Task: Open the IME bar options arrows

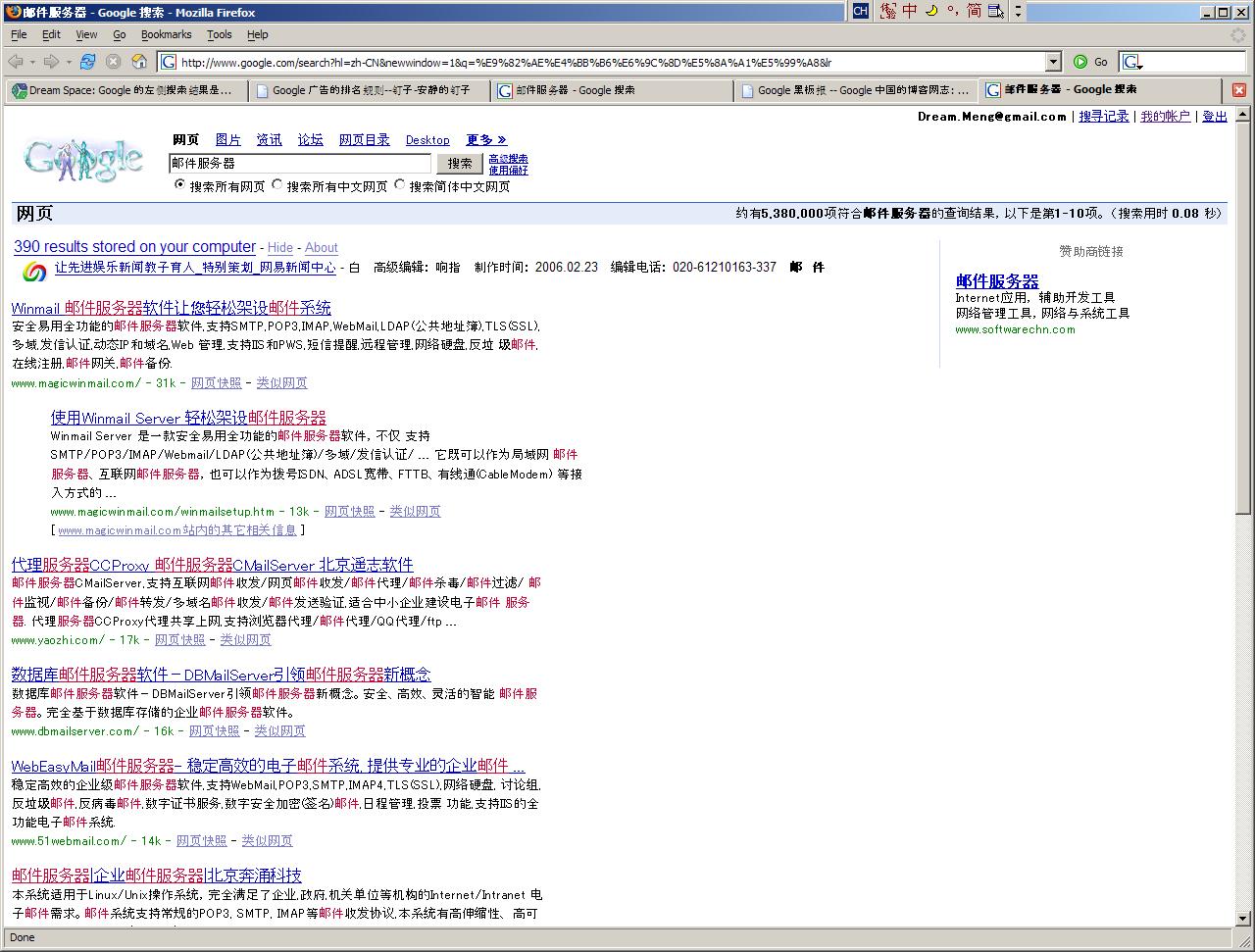Action: point(1018,11)
